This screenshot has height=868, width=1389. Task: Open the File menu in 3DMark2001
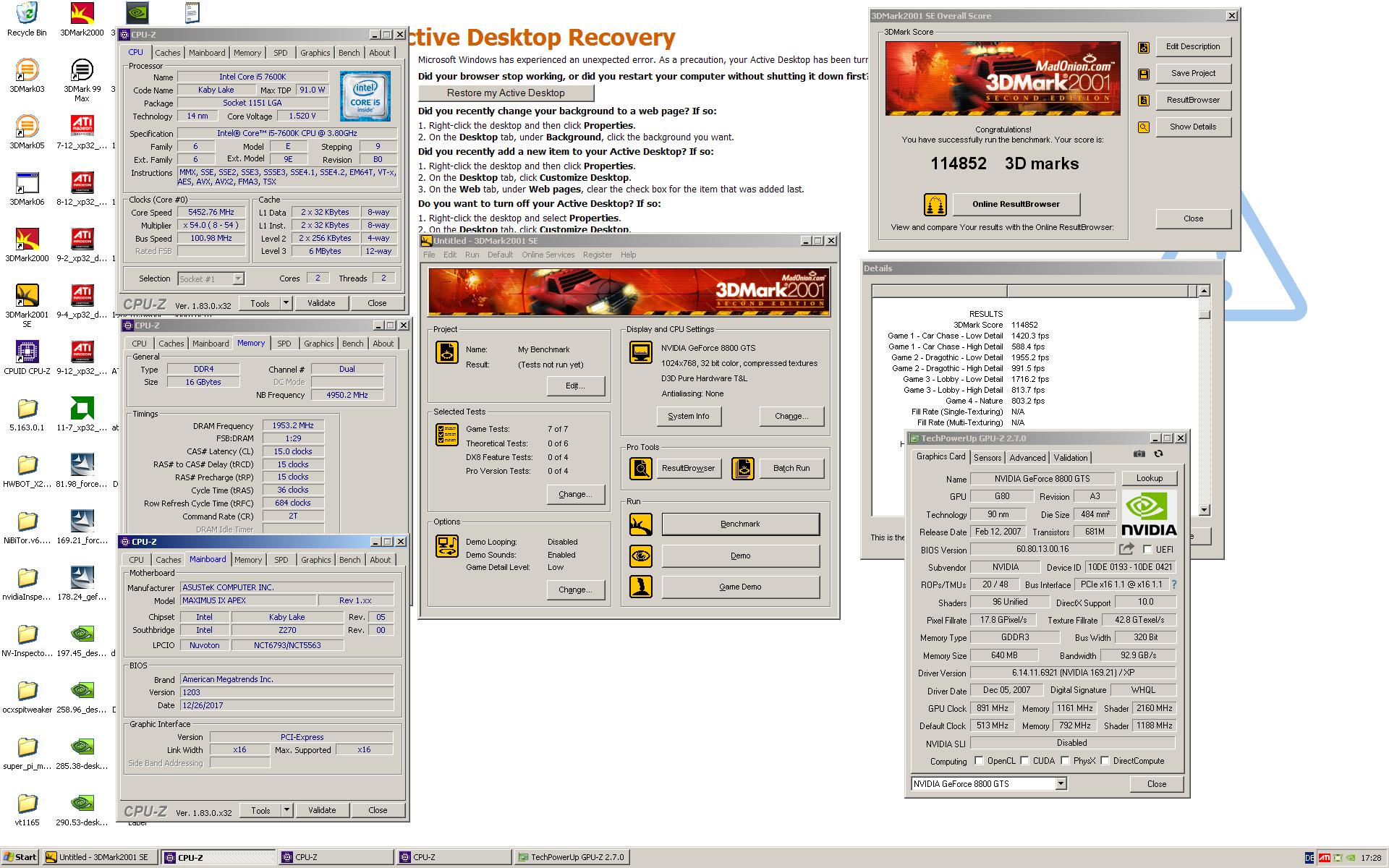coord(429,255)
